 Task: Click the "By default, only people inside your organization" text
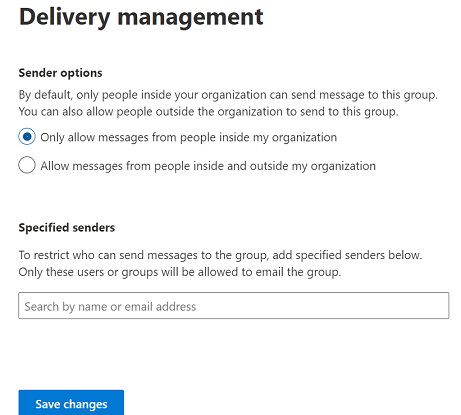[x=228, y=95]
